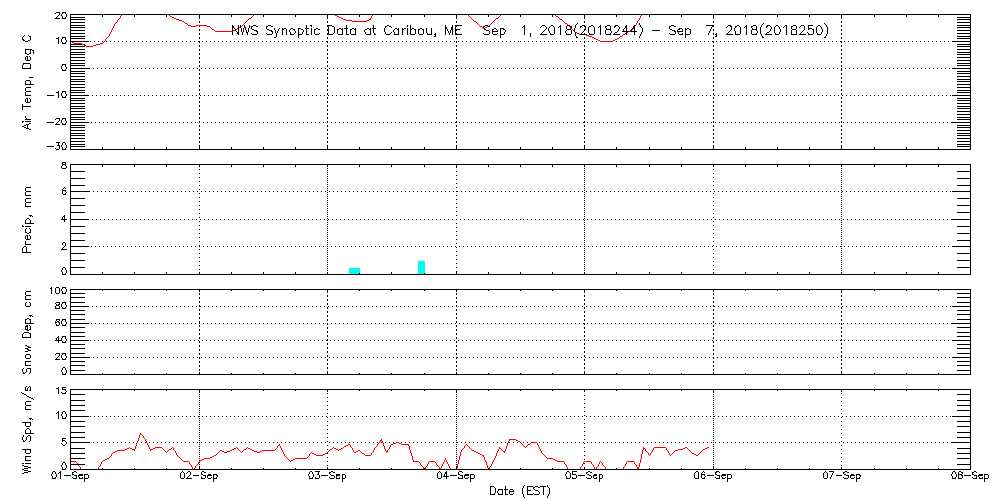Click the 'Air Temp, Deg C' axis label

pos(29,81)
